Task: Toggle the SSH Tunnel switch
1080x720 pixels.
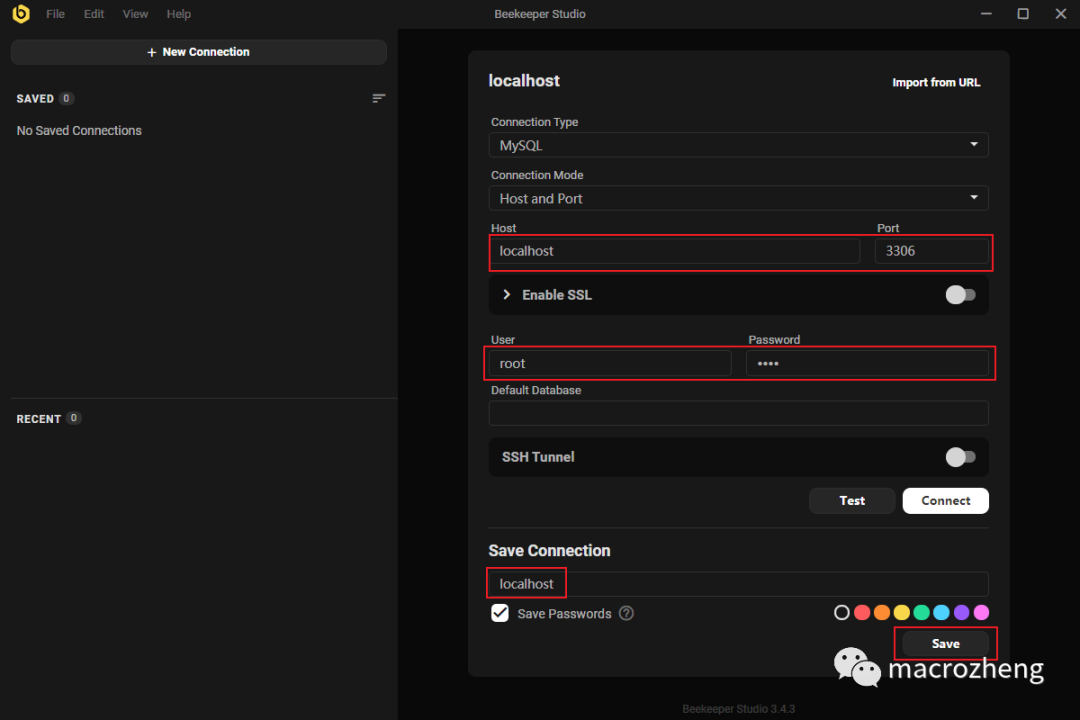Action: point(960,457)
